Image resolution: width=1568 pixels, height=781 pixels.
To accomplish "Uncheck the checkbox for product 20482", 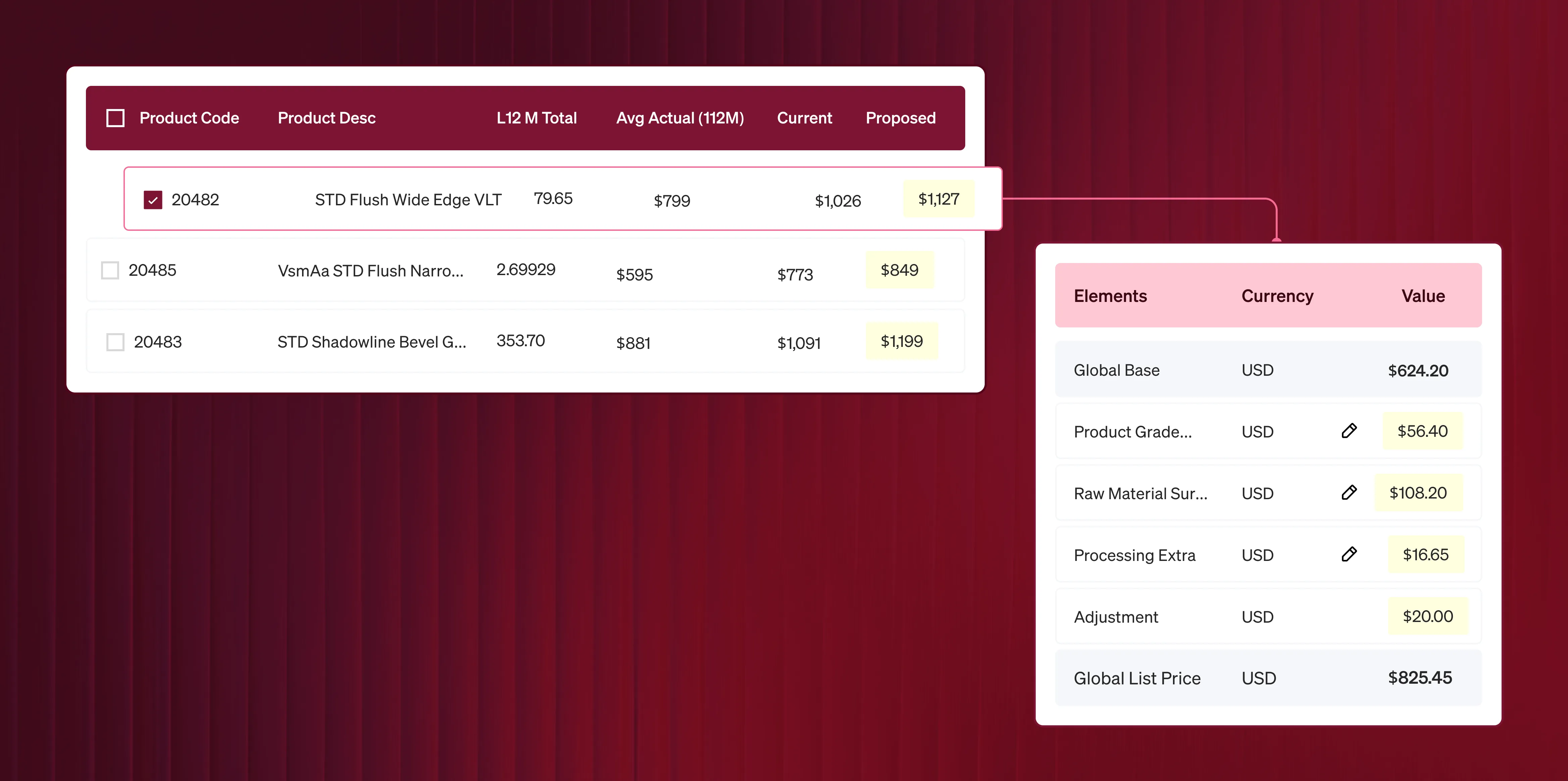I will (153, 200).
